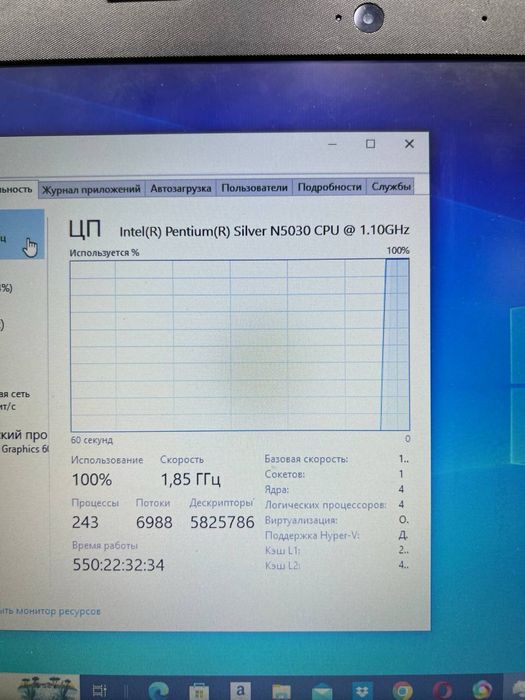Click the 1,85 ГГц speed value
The image size is (525, 700).
point(191,479)
